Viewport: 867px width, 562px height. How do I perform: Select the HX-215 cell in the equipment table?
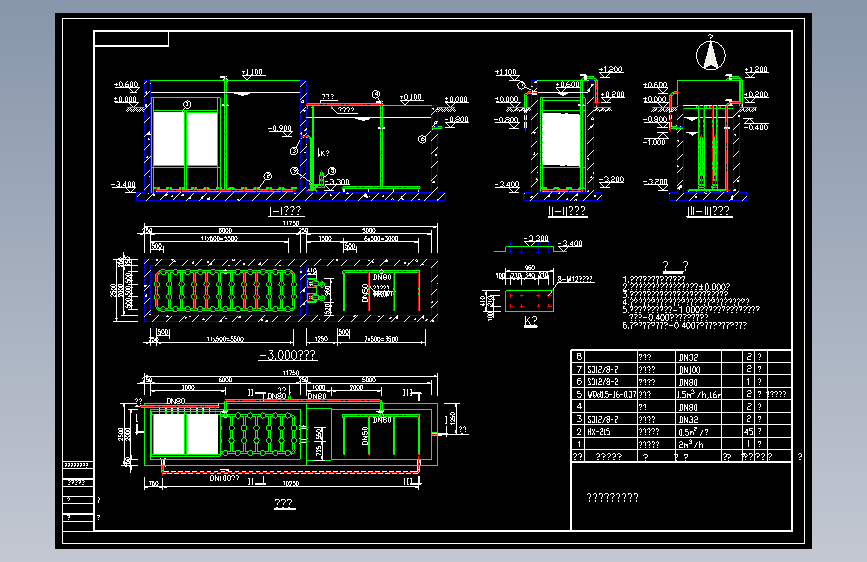click(x=598, y=431)
